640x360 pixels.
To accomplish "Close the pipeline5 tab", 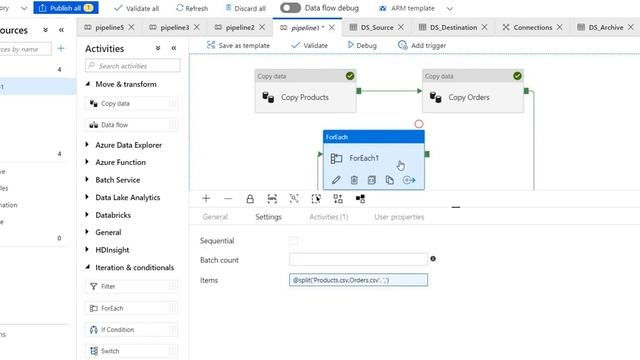I will (x=131, y=27).
